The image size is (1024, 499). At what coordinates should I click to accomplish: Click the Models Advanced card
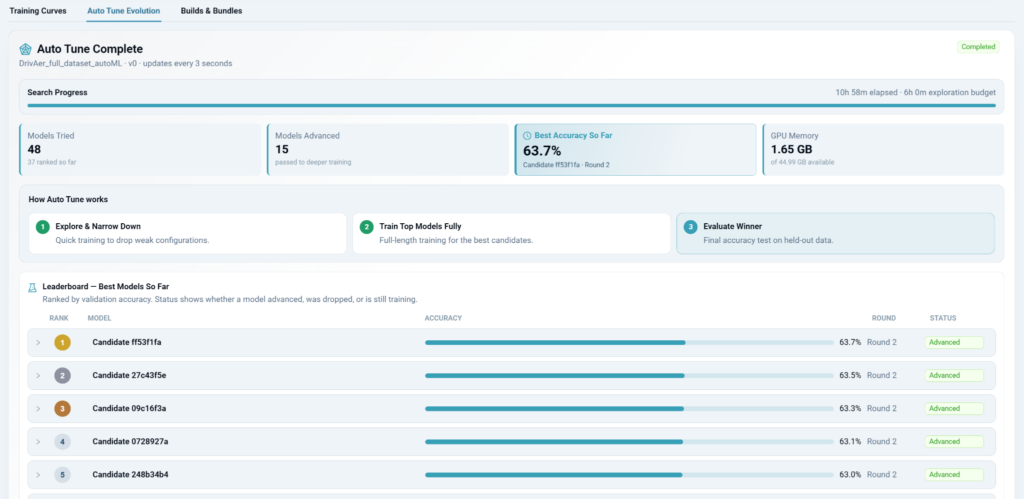388,150
